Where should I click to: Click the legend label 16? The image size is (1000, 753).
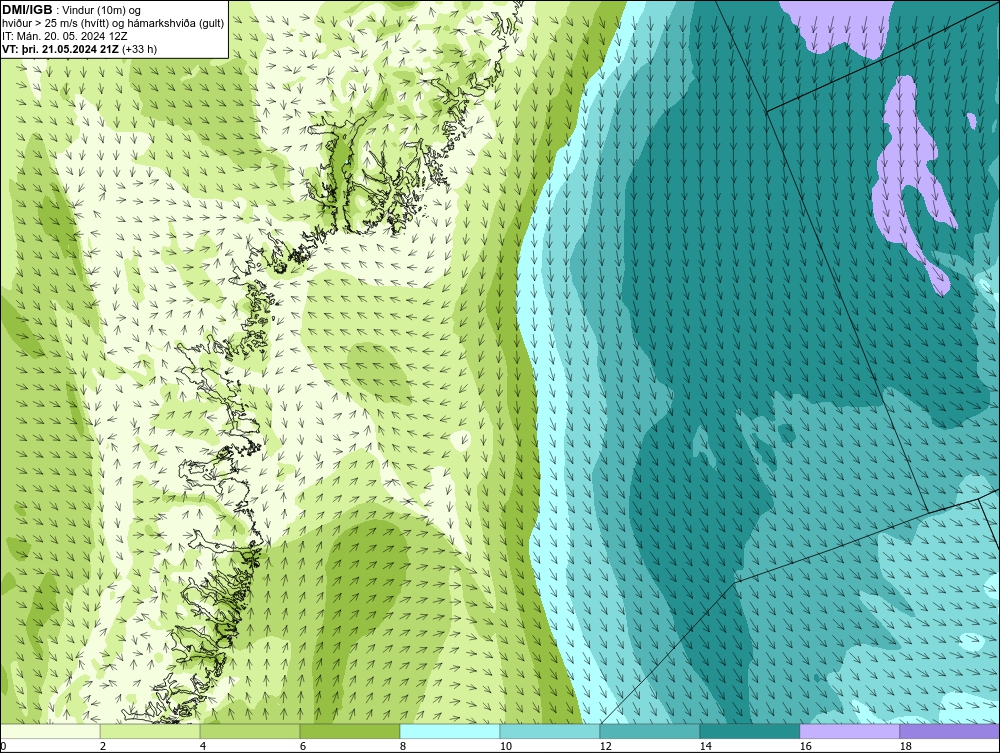pyautogui.click(x=805, y=746)
